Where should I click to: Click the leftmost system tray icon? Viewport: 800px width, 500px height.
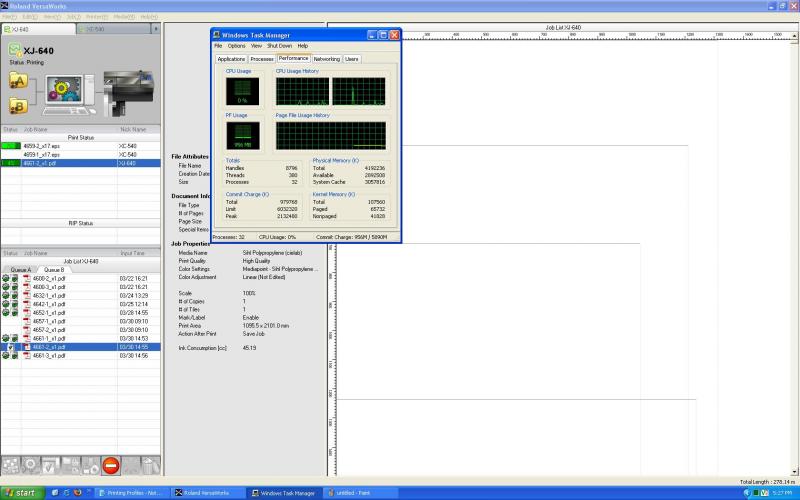[x=747, y=493]
